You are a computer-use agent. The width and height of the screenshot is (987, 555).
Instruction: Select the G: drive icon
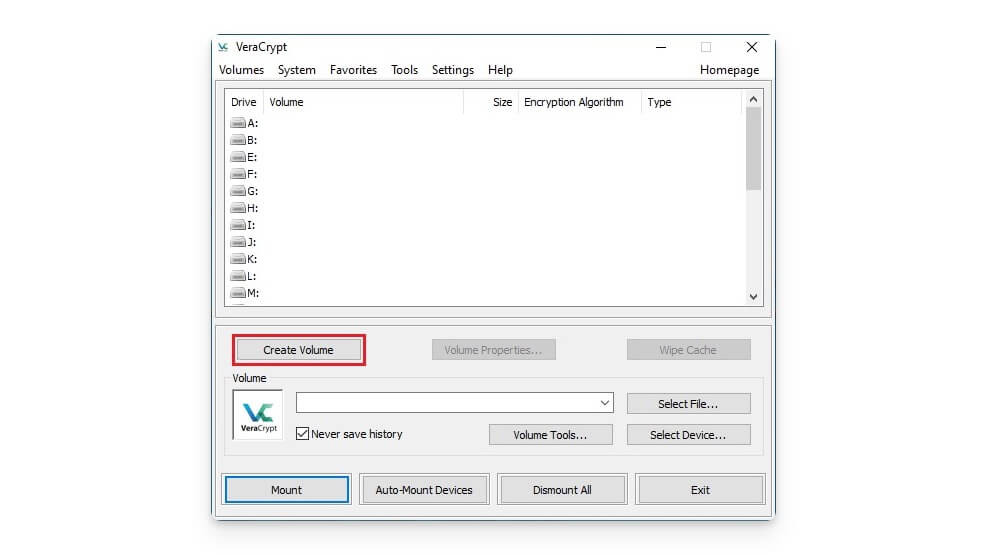pyautogui.click(x=238, y=191)
